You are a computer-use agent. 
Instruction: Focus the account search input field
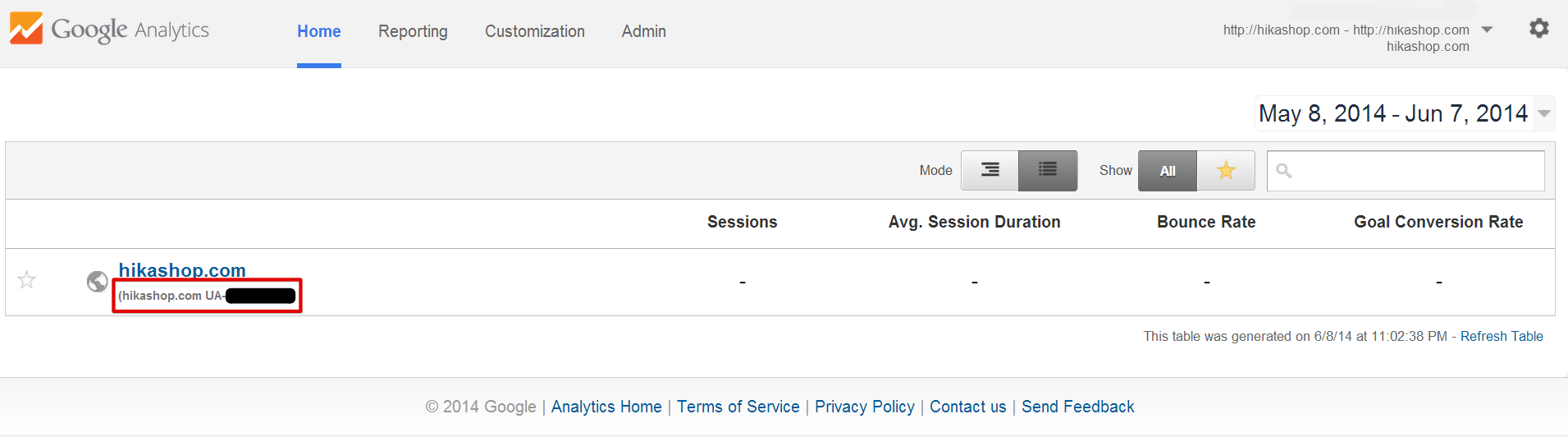tap(1406, 171)
